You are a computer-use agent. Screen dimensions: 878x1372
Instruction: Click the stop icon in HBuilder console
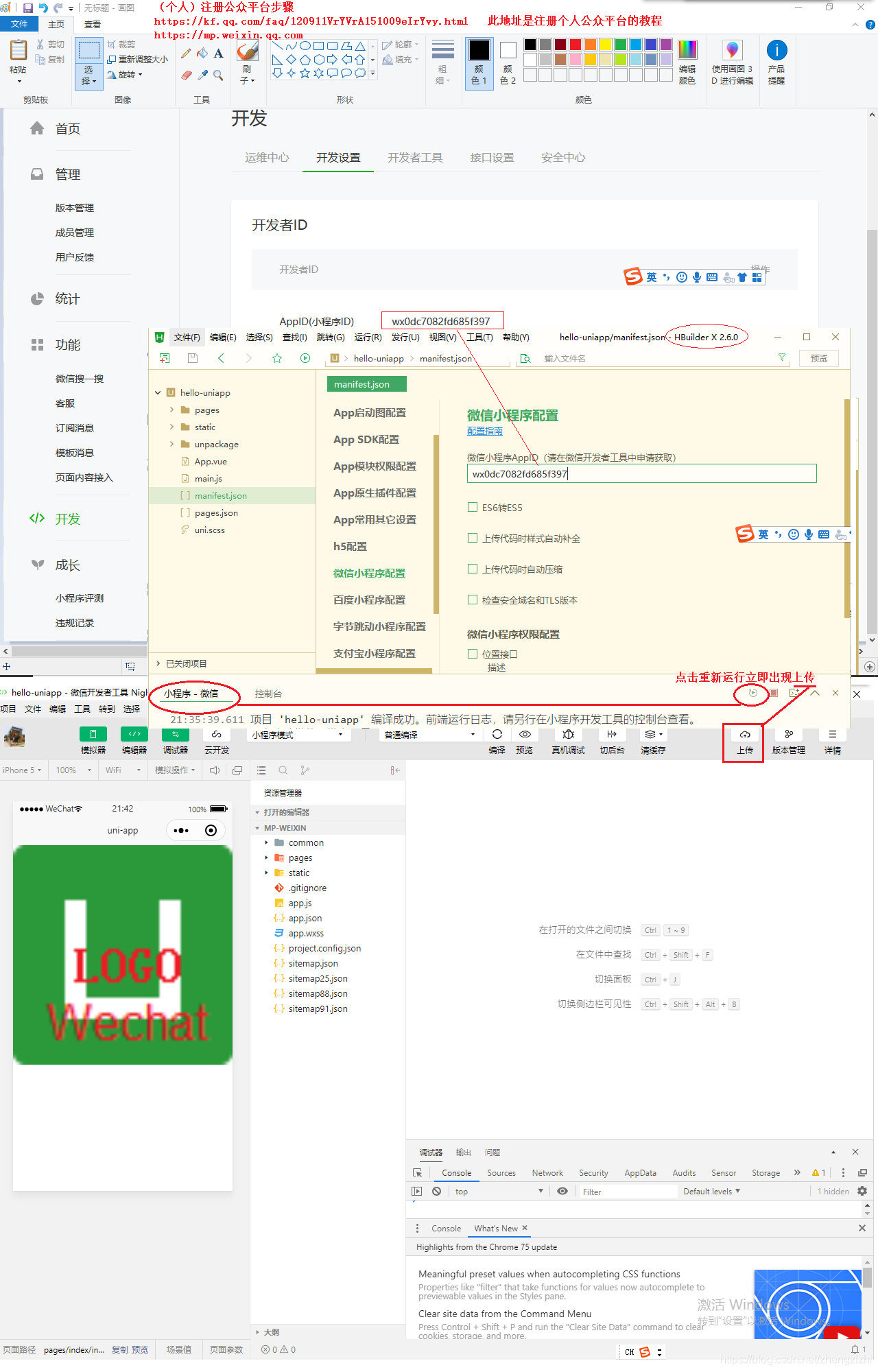773,693
